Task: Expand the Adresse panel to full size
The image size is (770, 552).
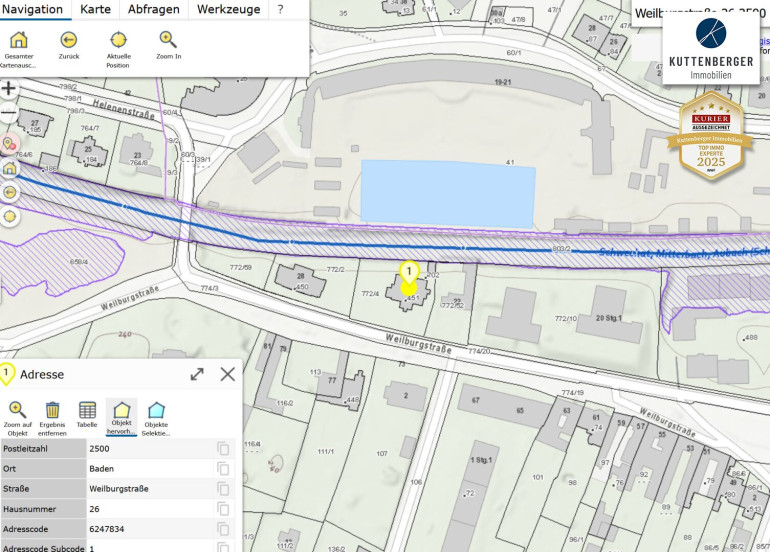Action: [197, 374]
